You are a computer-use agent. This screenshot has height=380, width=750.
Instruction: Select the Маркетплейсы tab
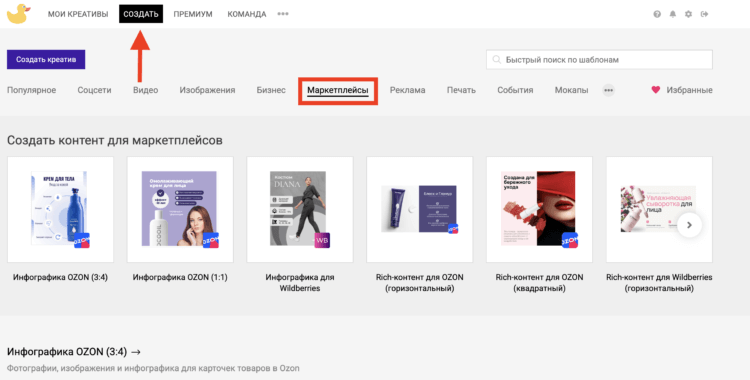(x=338, y=90)
